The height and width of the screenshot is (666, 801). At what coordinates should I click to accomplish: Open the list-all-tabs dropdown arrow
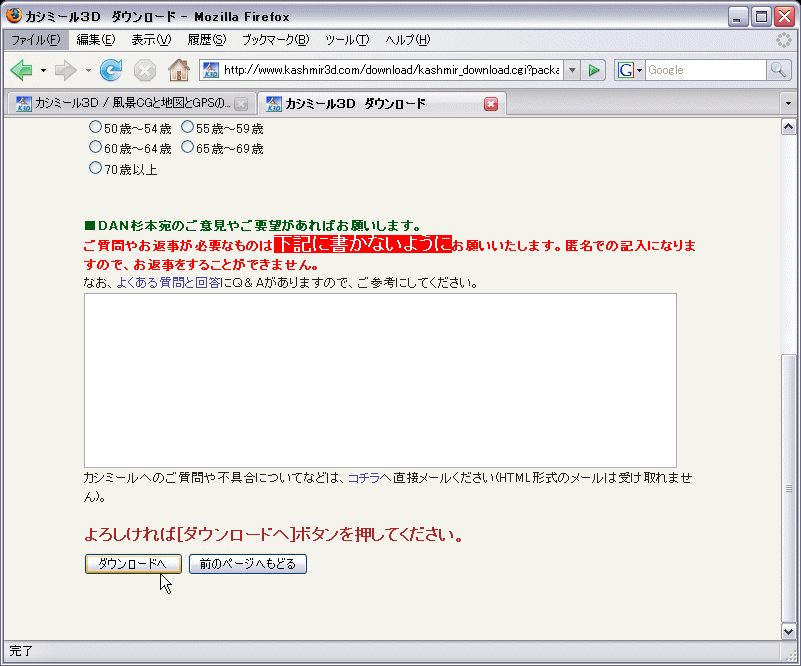[x=788, y=104]
